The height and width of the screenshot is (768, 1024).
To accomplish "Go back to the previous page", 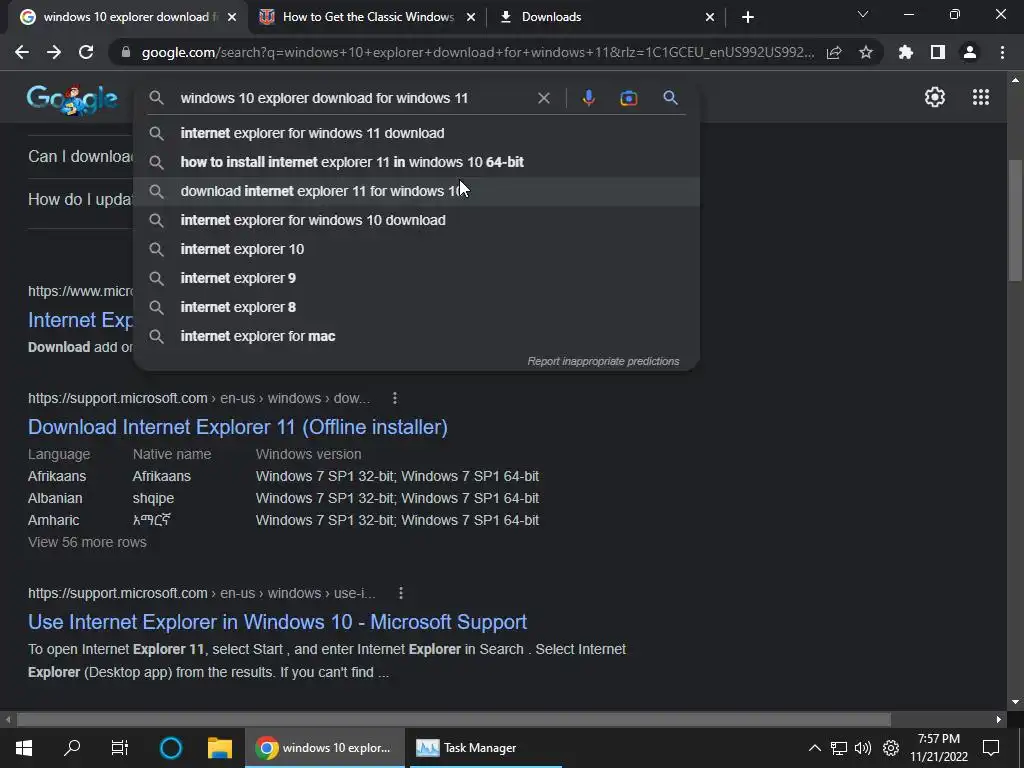I will click(x=22, y=52).
